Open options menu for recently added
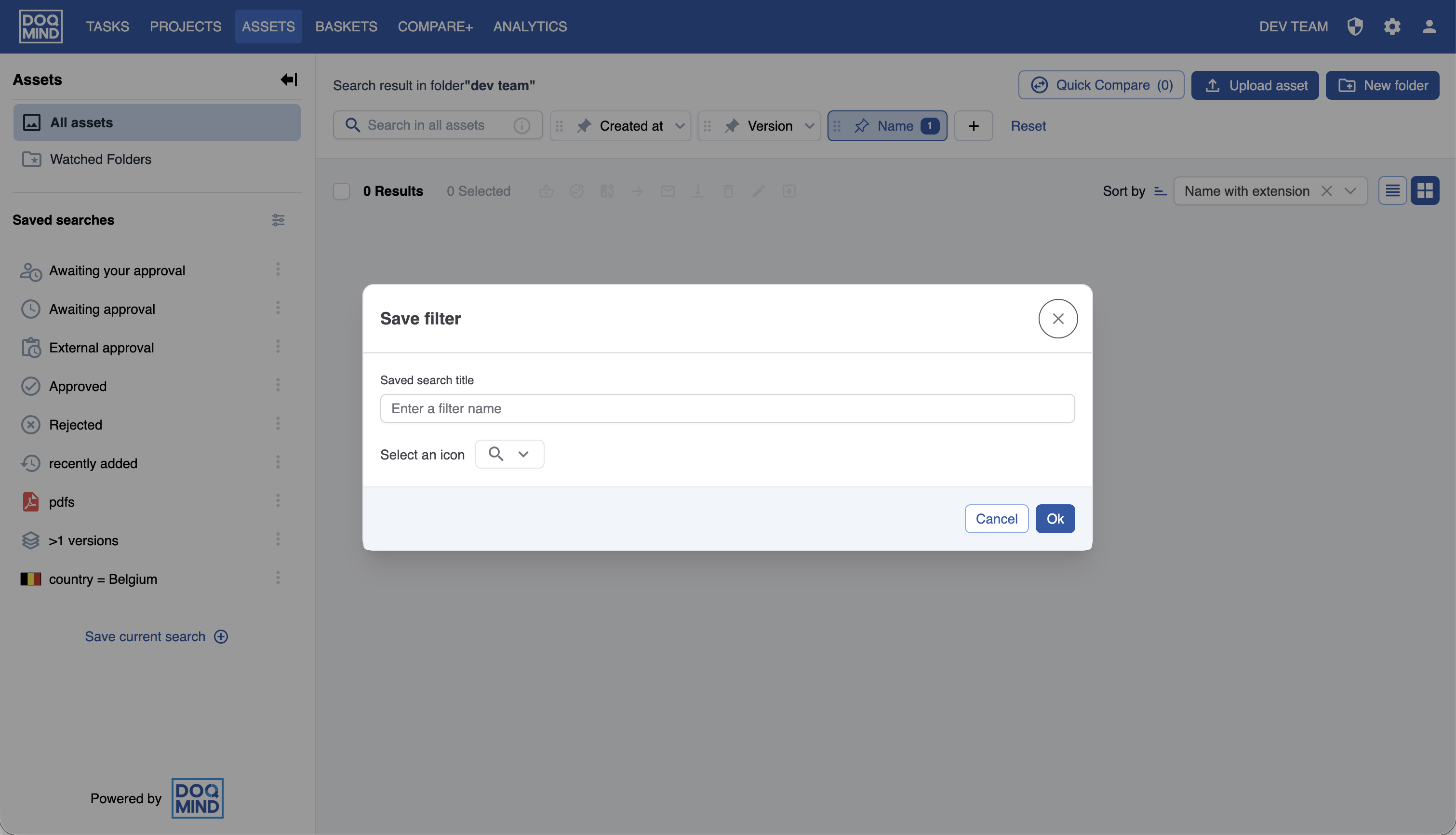The height and width of the screenshot is (835, 1456). pyautogui.click(x=278, y=462)
